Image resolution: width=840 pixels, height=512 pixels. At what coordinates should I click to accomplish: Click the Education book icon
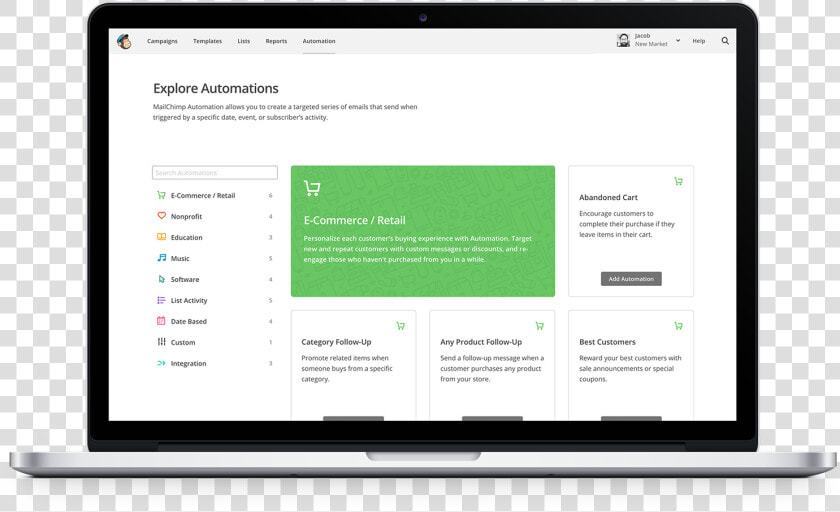pos(161,237)
